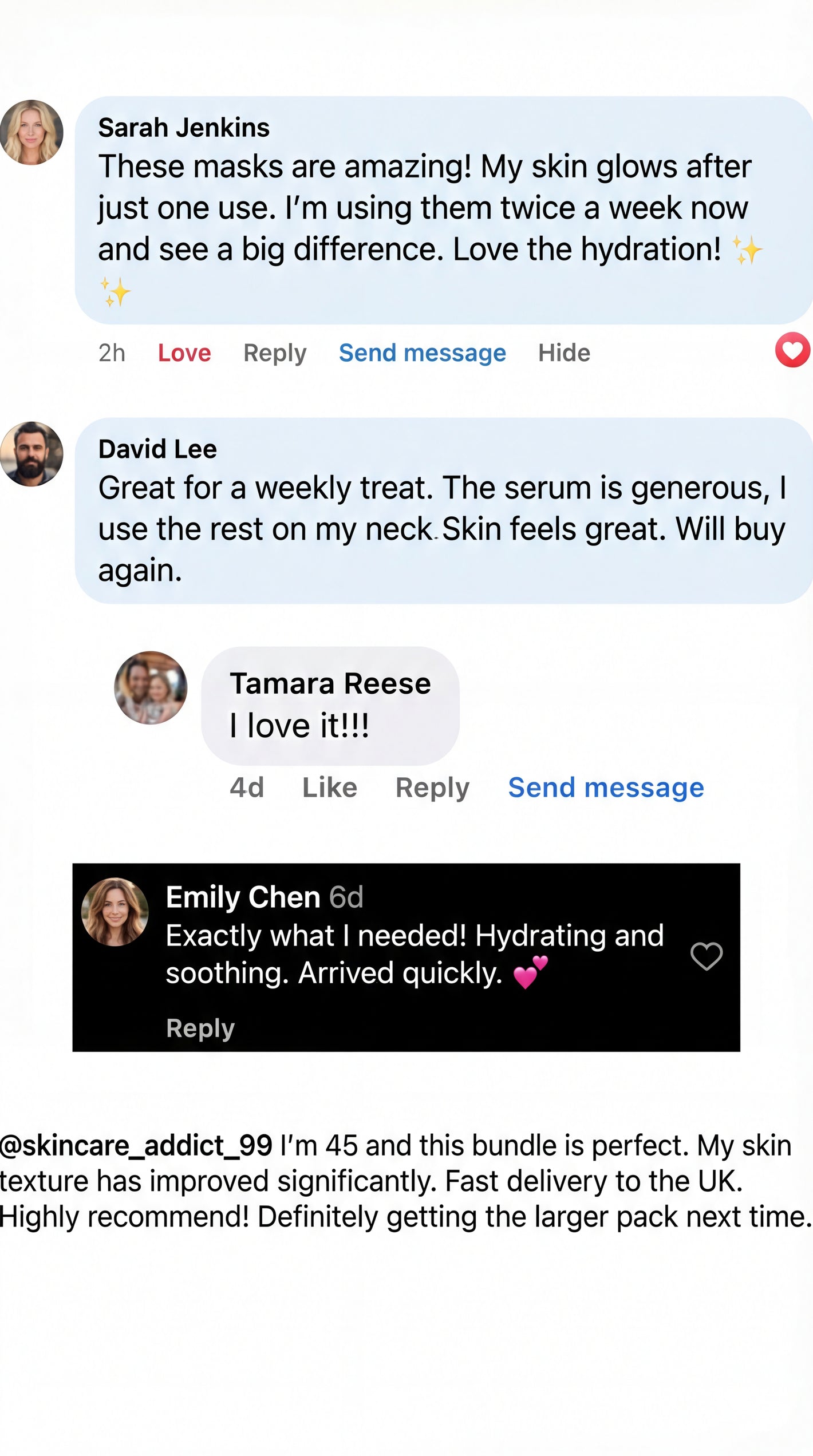Open Tamara Reese's profile picture
This screenshot has height=1456, width=813.
coord(151,688)
